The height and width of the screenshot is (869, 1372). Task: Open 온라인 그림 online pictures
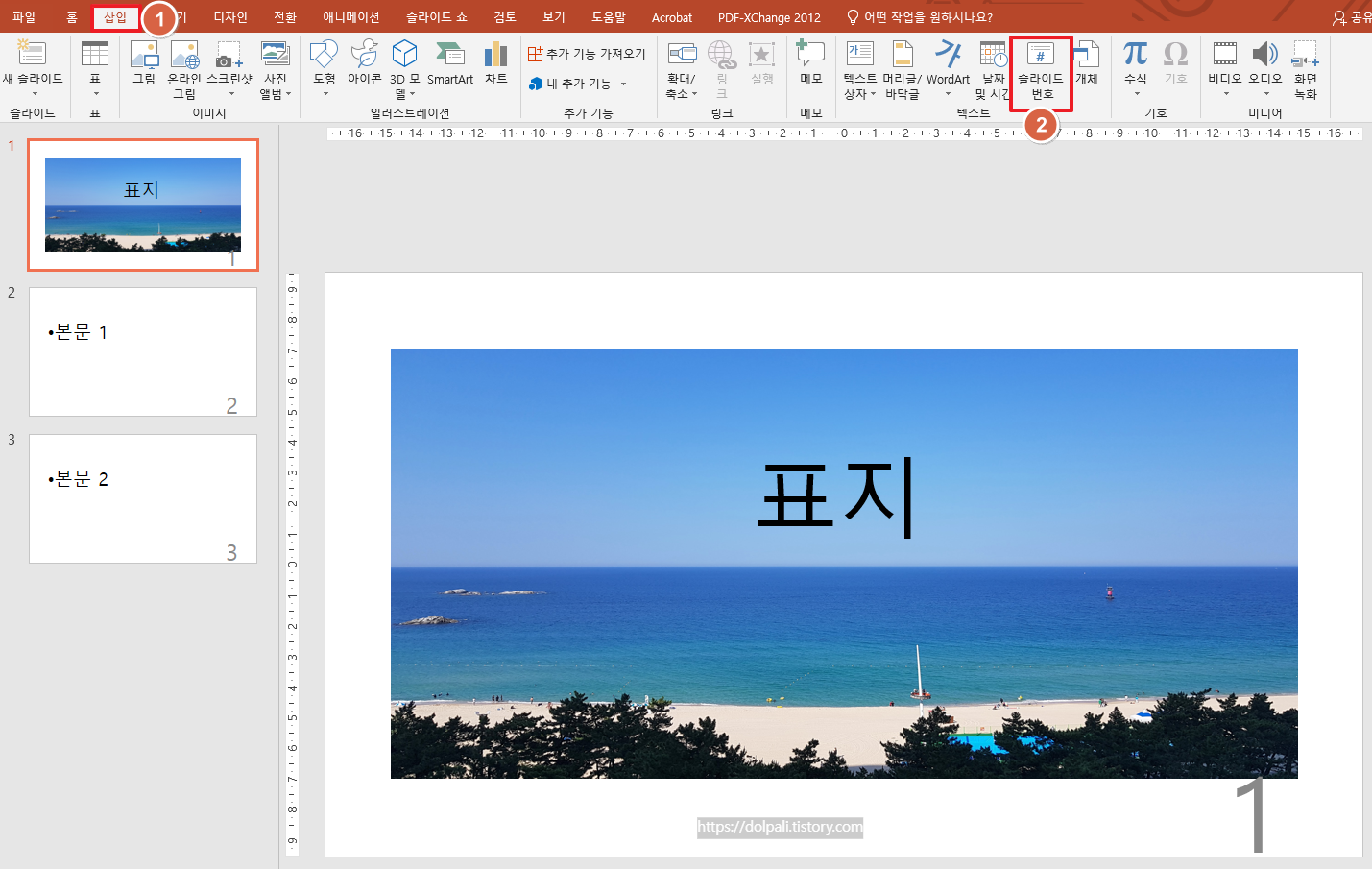tap(184, 69)
